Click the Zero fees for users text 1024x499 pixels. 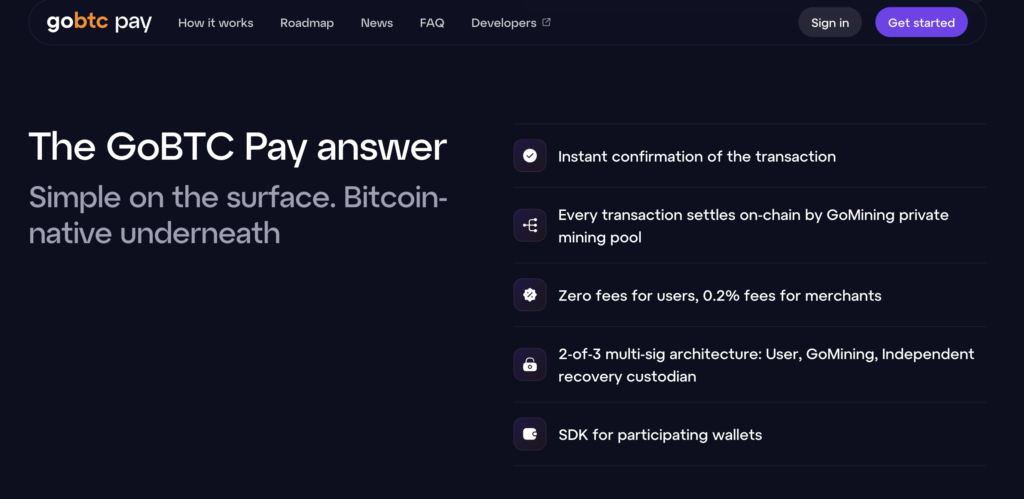pyautogui.click(x=628, y=296)
